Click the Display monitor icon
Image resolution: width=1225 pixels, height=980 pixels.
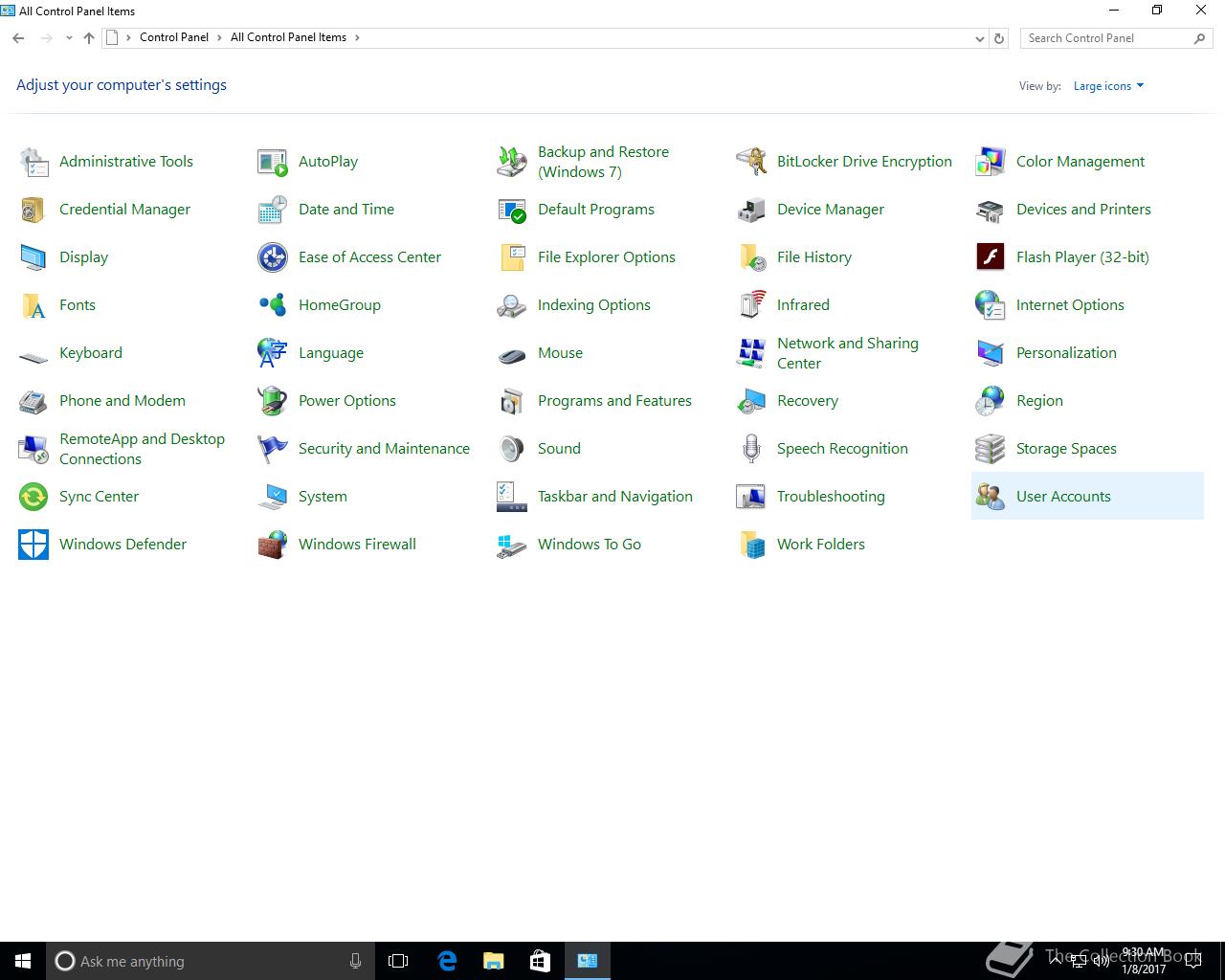coord(33,257)
